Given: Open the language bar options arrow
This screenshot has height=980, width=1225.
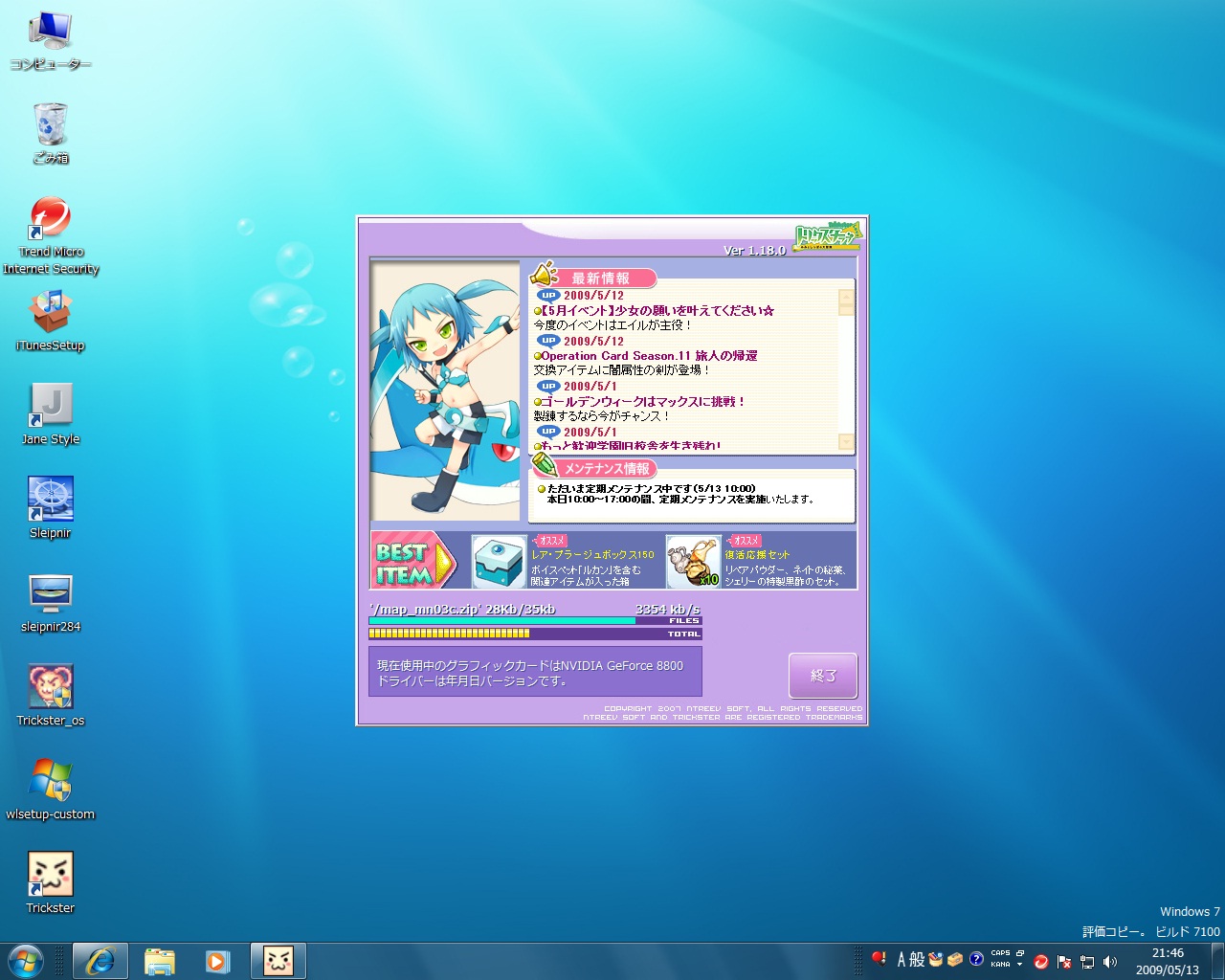Looking at the screenshot, I should [x=1020, y=965].
